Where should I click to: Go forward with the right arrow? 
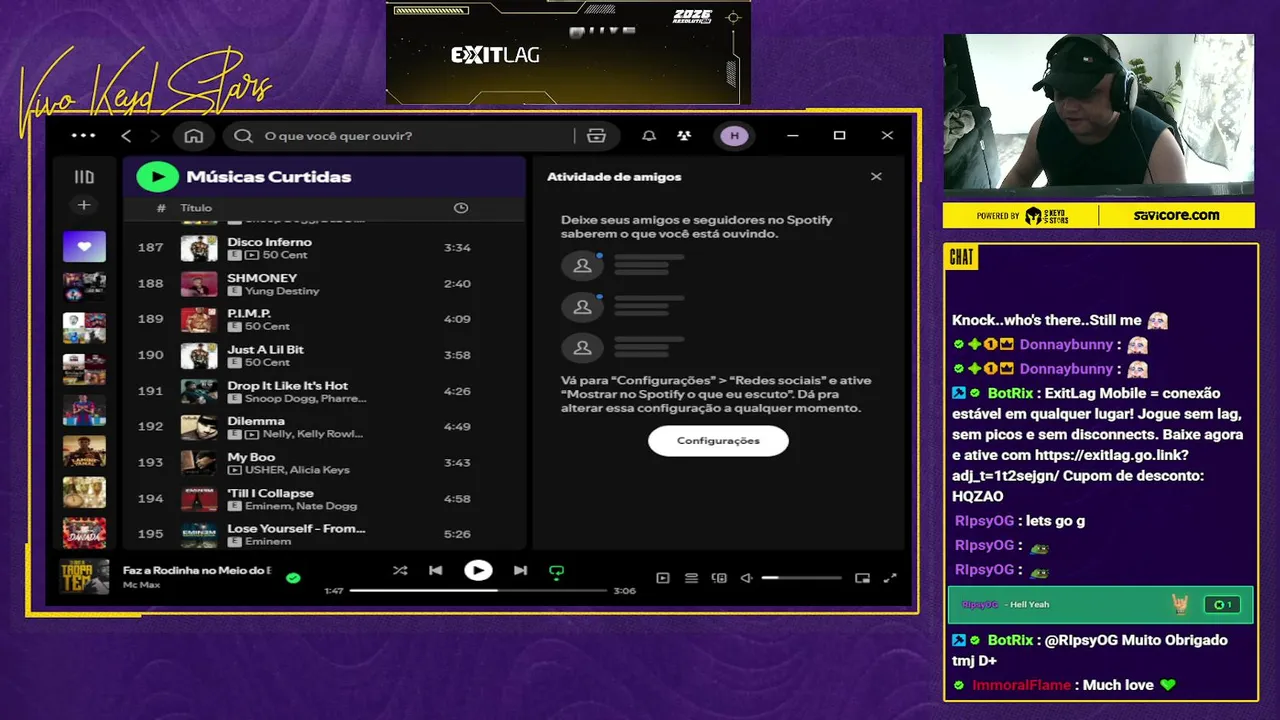[155, 136]
